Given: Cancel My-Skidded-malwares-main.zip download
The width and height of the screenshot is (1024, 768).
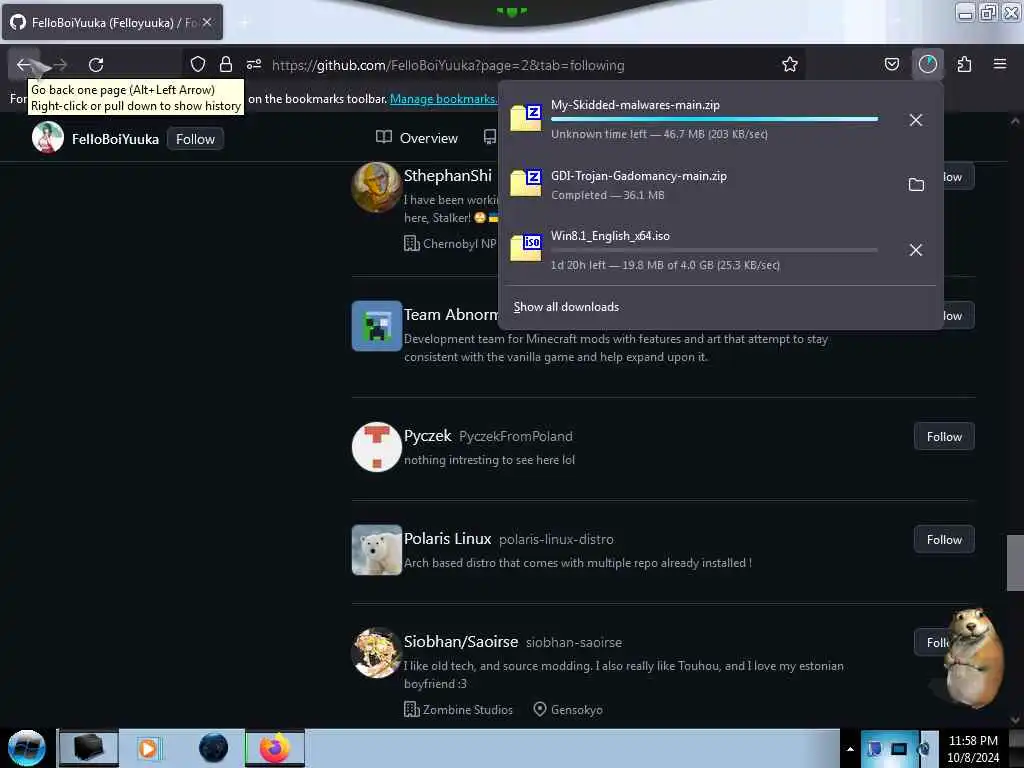Looking at the screenshot, I should 916,120.
